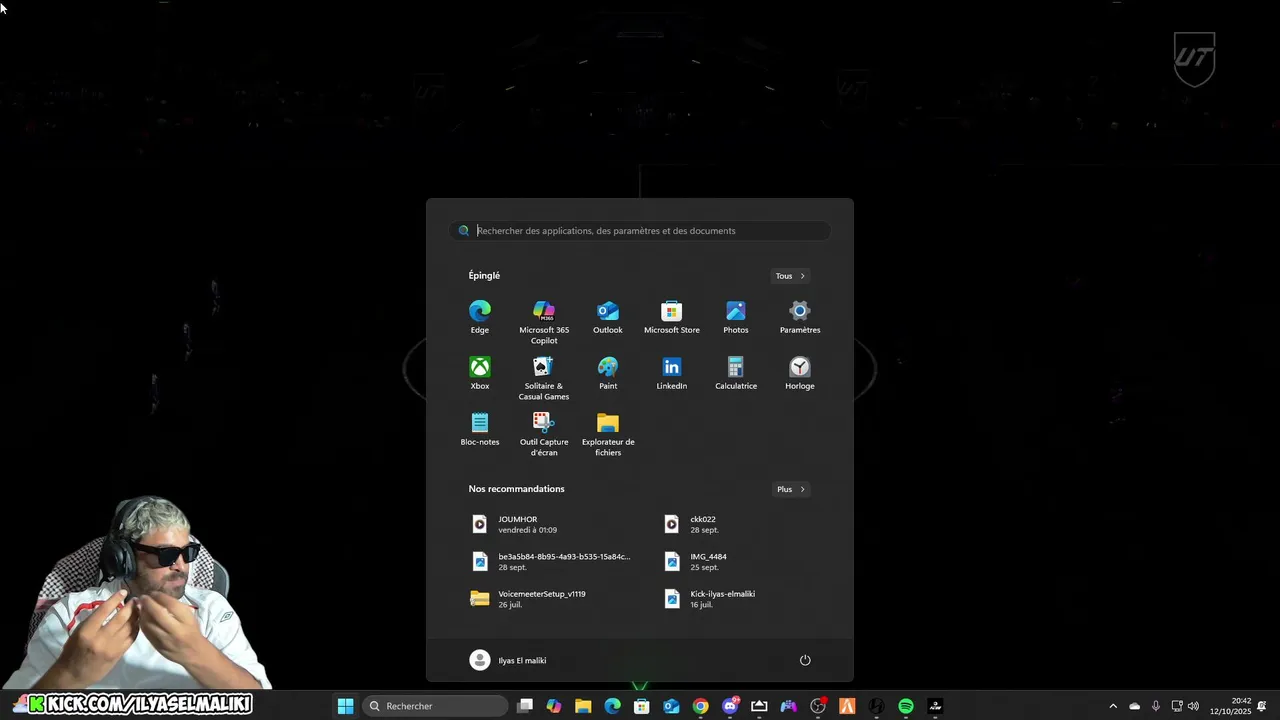This screenshot has width=1280, height=720.
Task: Click the OneDrive cloud tray icon
Action: pos(1134,706)
